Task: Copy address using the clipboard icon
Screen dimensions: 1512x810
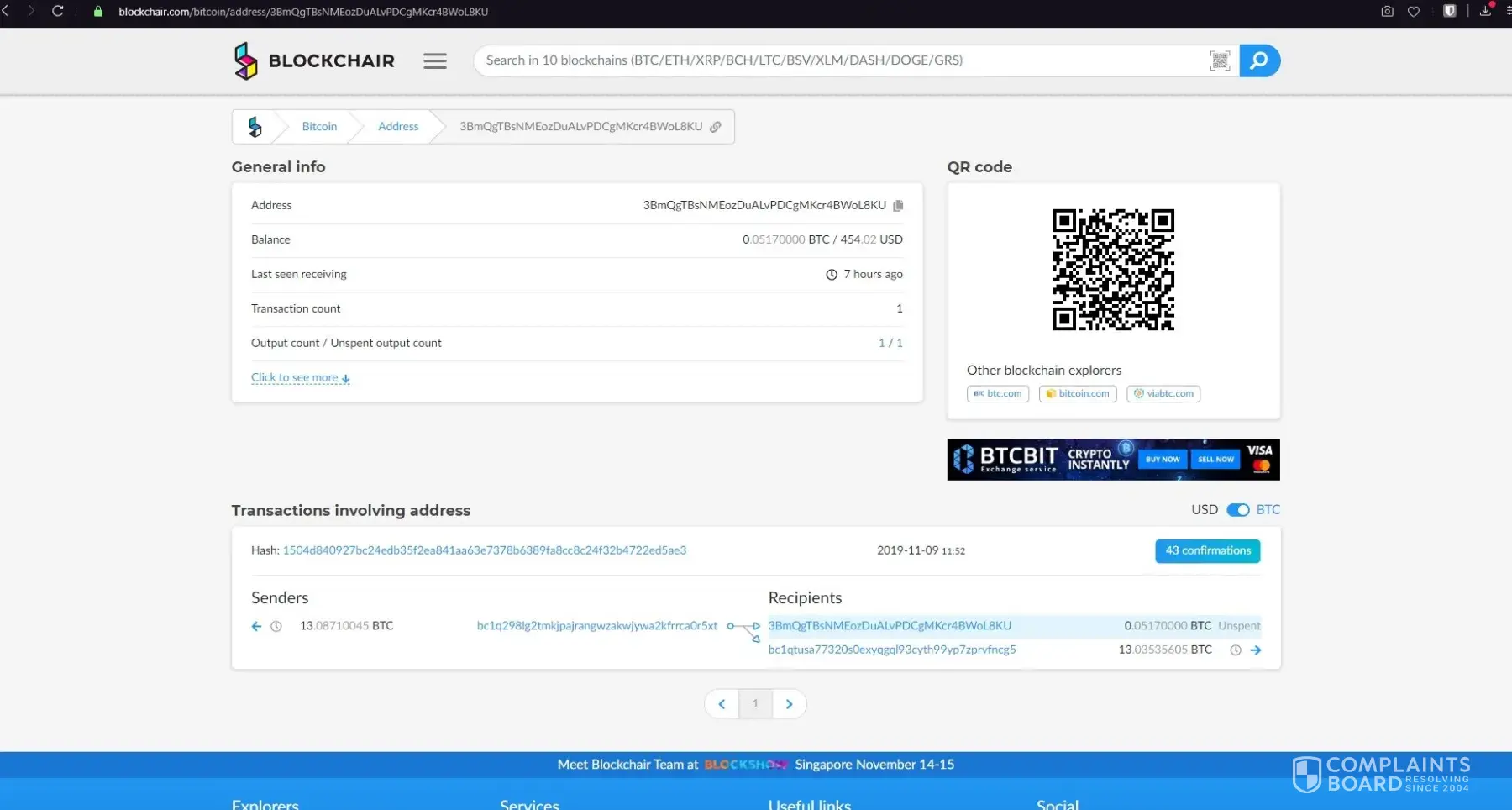Action: (x=898, y=206)
